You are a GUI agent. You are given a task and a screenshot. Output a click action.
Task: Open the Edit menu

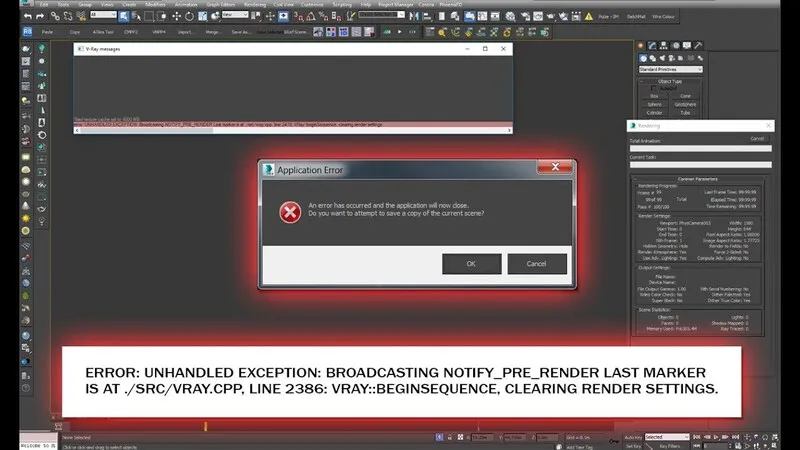click(44, 4)
